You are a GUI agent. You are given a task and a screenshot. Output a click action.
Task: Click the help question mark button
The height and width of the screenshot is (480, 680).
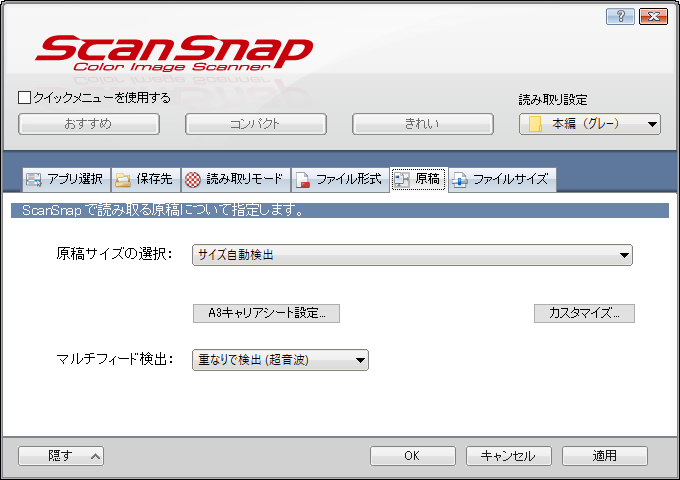click(620, 16)
